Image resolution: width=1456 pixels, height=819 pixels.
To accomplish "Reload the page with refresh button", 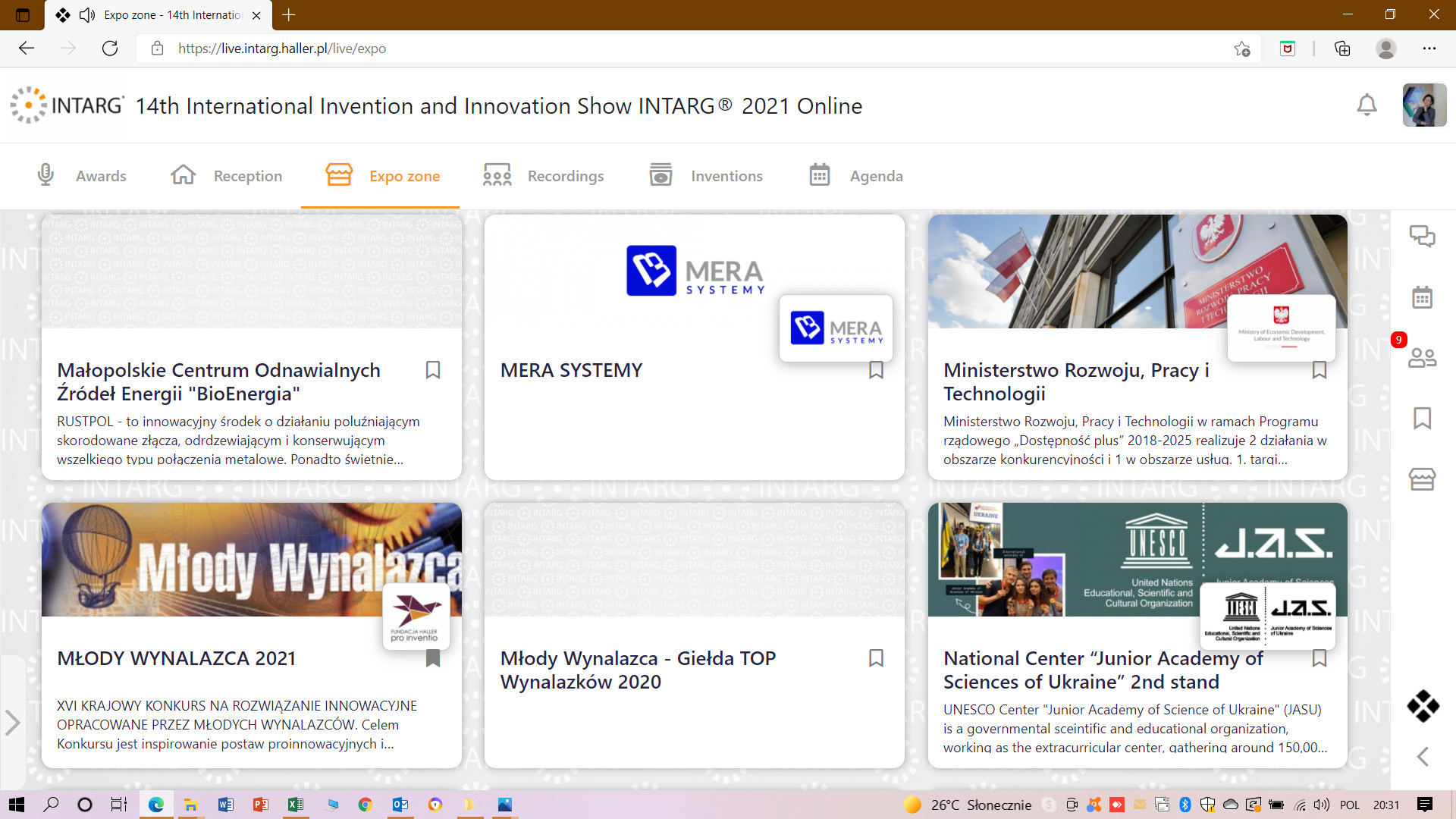I will 110,49.
